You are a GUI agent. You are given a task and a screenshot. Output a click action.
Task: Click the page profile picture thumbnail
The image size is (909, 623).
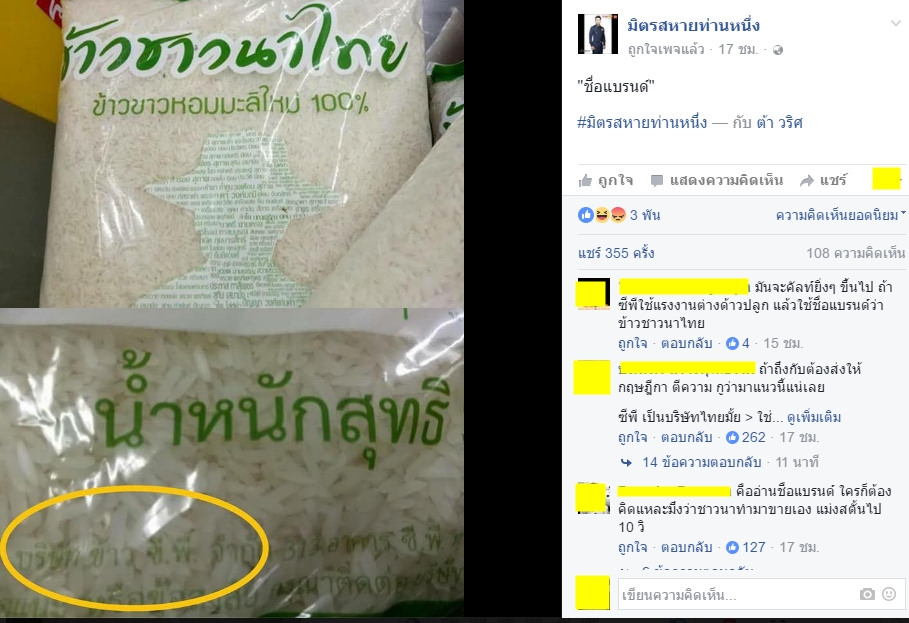click(x=598, y=34)
